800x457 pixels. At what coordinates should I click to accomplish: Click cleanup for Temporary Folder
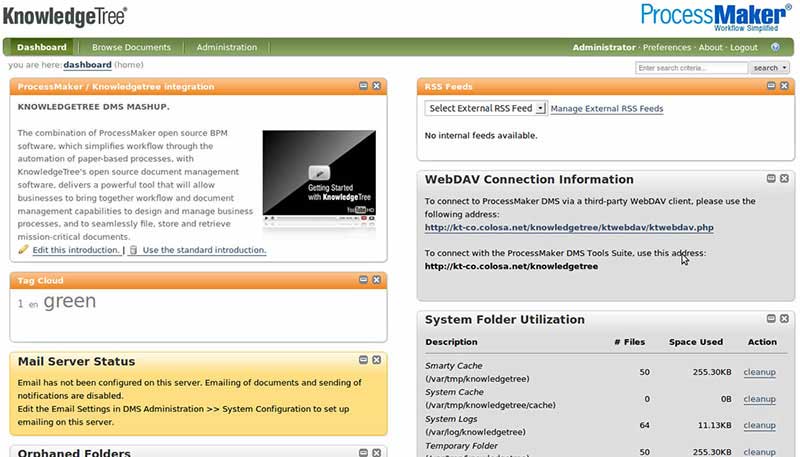click(759, 452)
